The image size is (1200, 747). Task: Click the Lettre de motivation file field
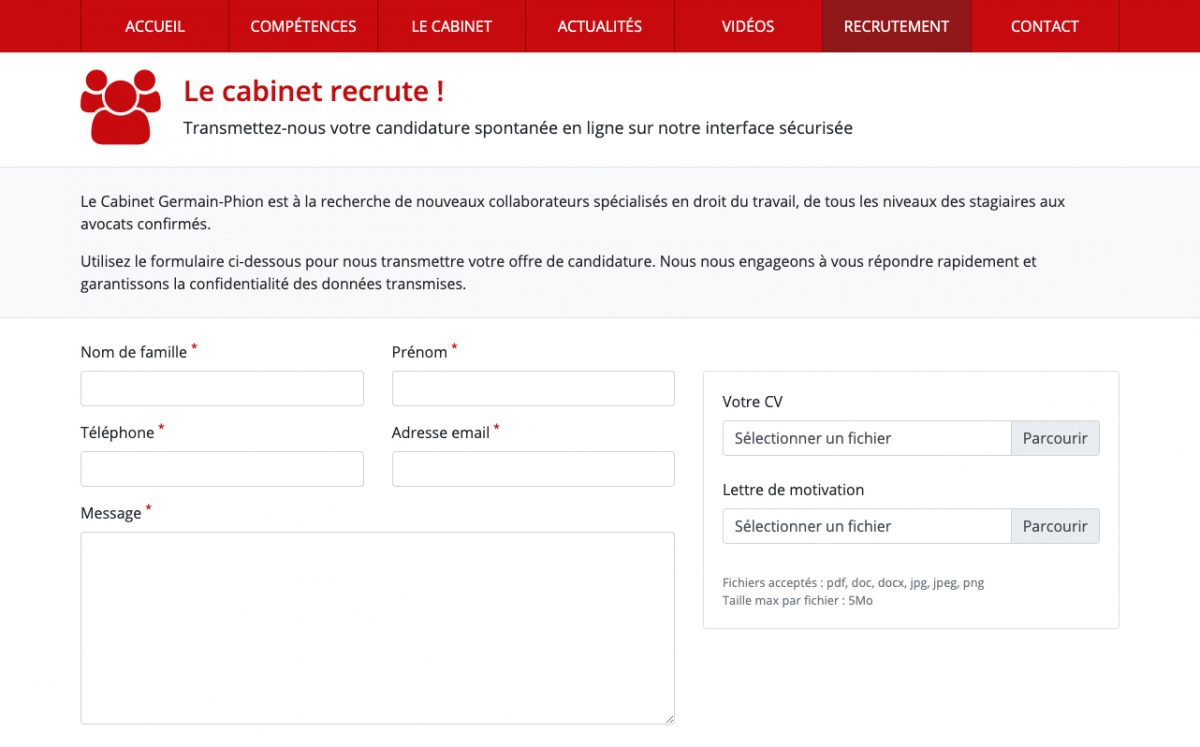866,526
